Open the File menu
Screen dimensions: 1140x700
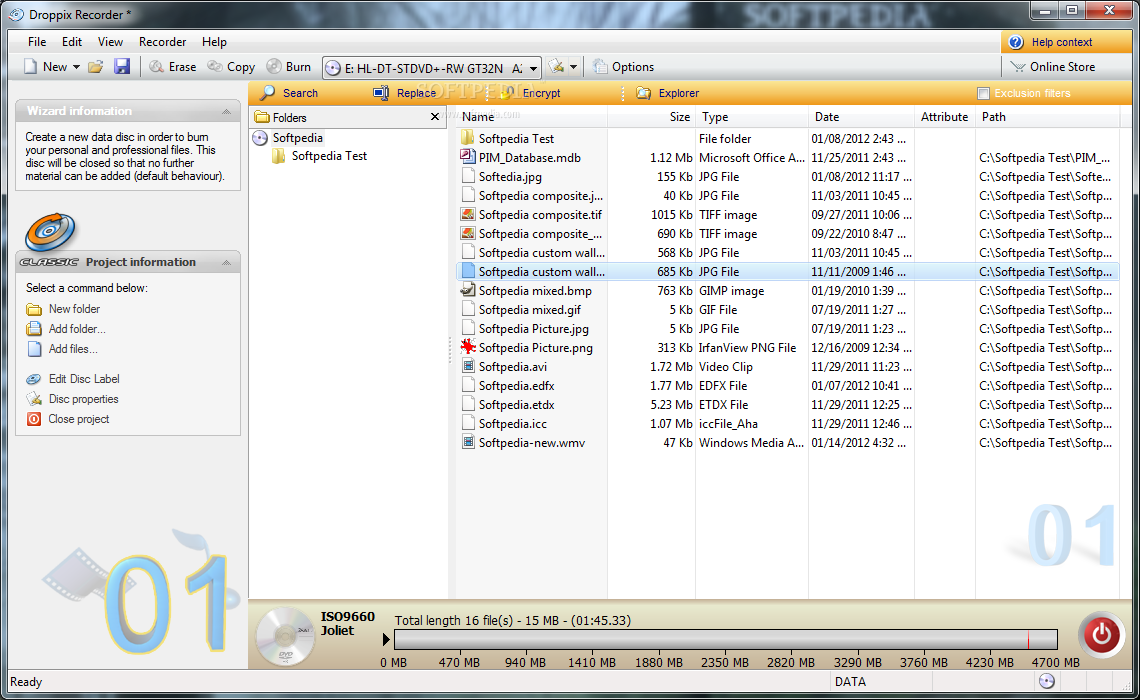(37, 42)
